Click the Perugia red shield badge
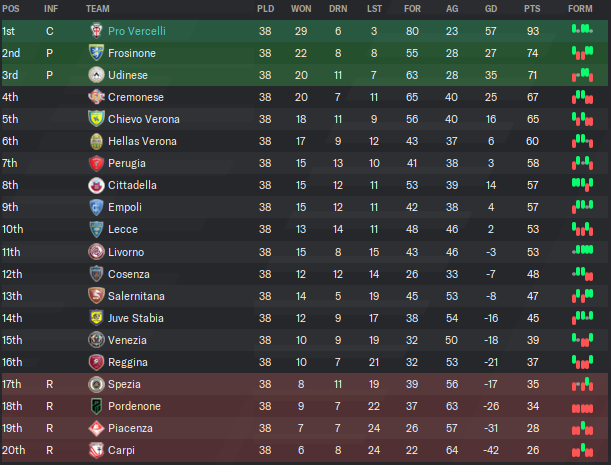The width and height of the screenshot is (611, 465). tap(96, 163)
